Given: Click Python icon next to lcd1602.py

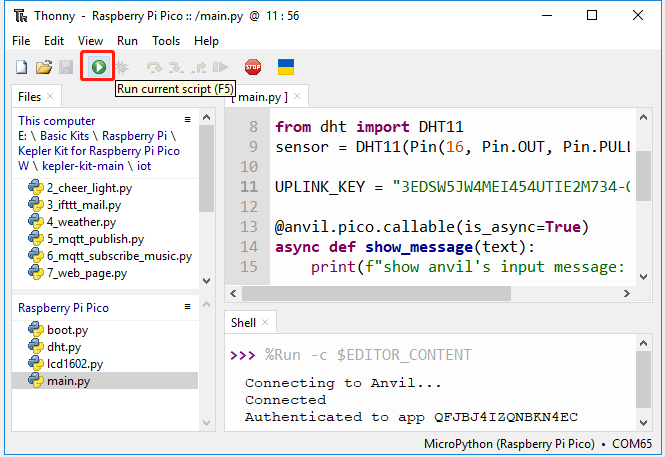Looking at the screenshot, I should (x=36, y=363).
